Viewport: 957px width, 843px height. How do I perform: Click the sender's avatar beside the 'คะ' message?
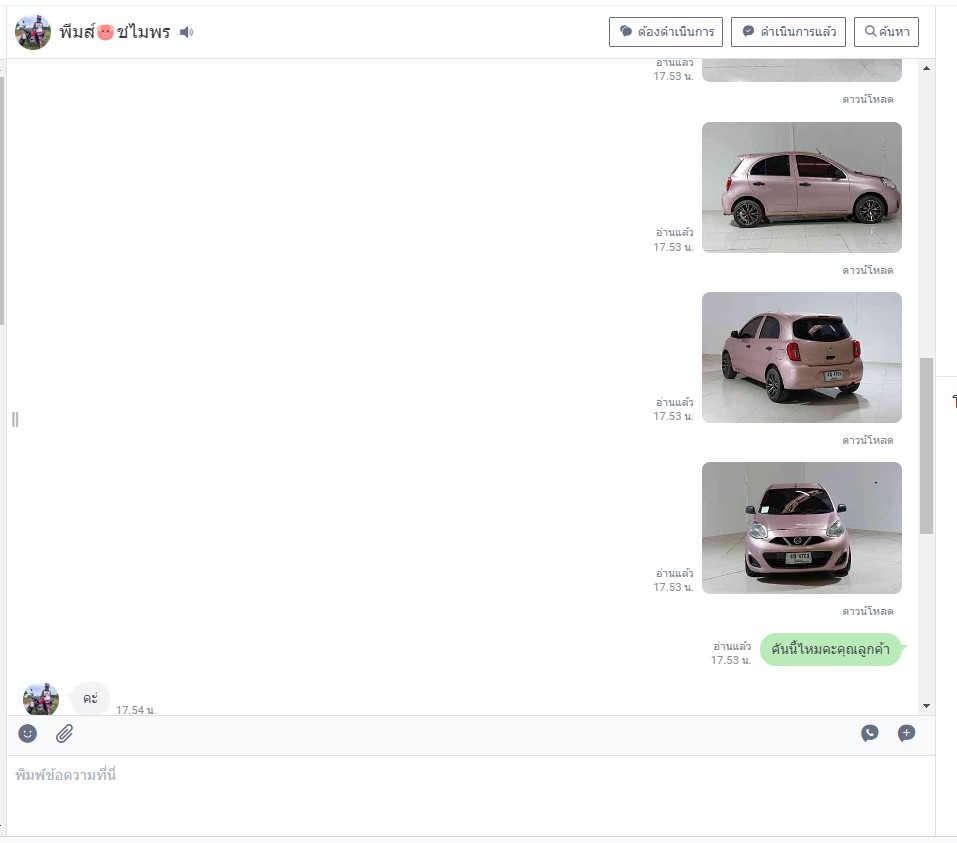[41, 698]
